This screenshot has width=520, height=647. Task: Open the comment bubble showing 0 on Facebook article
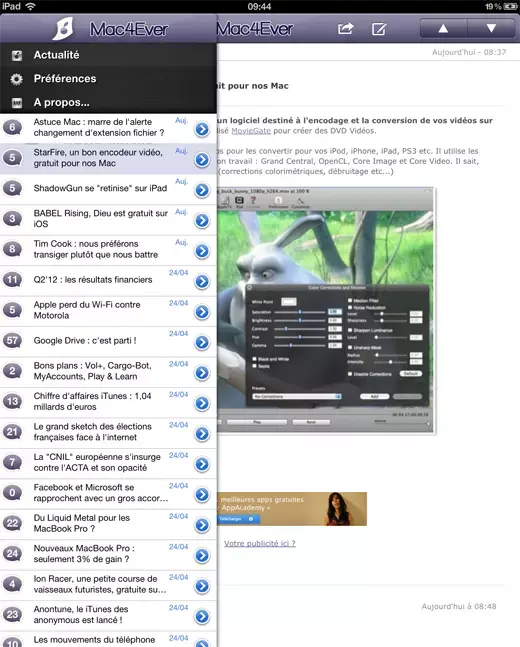pyautogui.click(x=12, y=493)
